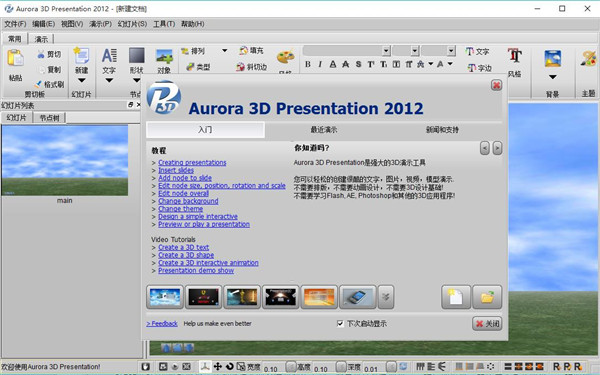Click the Text (文字) node icon
600x375 pixels.
pyautogui.click(x=109, y=56)
